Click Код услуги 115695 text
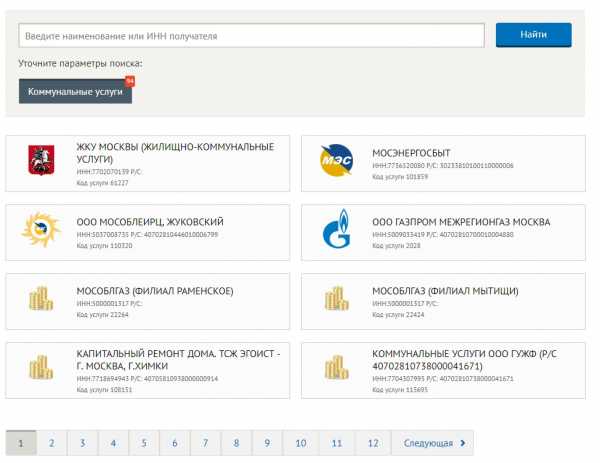Viewport: 600px width, 463px height. point(400,390)
